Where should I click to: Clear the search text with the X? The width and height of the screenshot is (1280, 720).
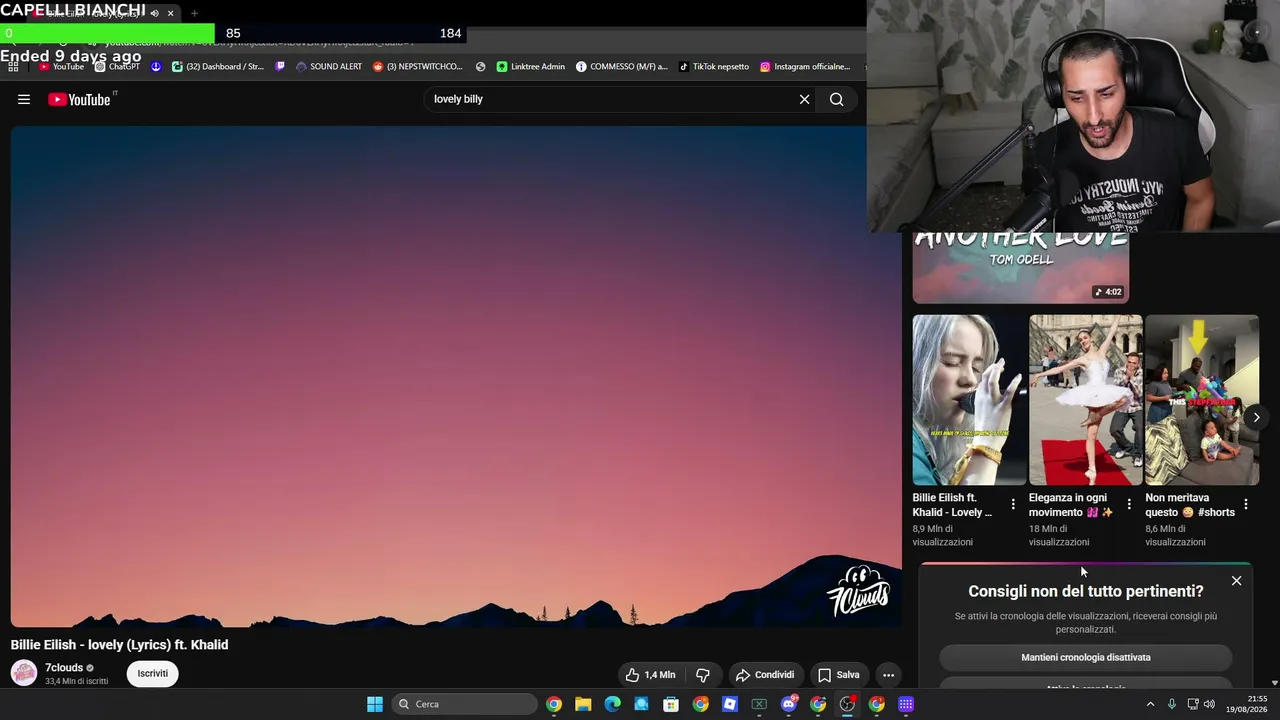[x=804, y=99]
